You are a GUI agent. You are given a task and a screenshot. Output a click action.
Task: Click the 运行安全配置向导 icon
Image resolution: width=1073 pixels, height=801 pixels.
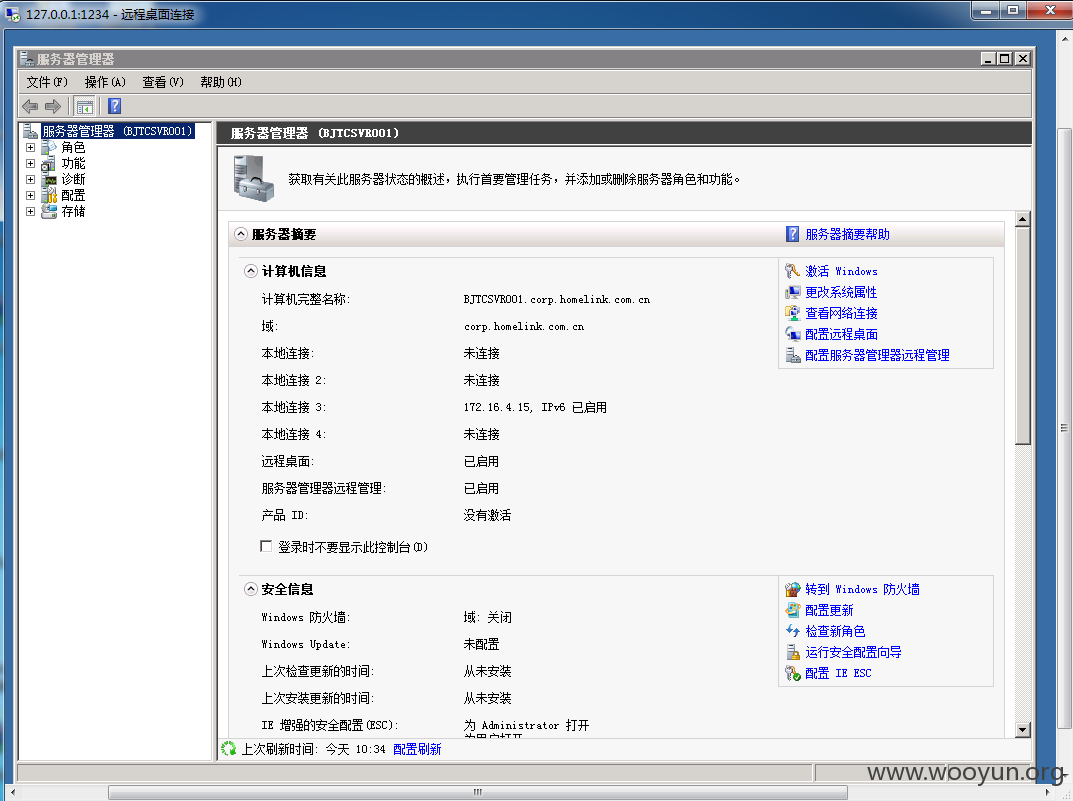click(x=792, y=652)
